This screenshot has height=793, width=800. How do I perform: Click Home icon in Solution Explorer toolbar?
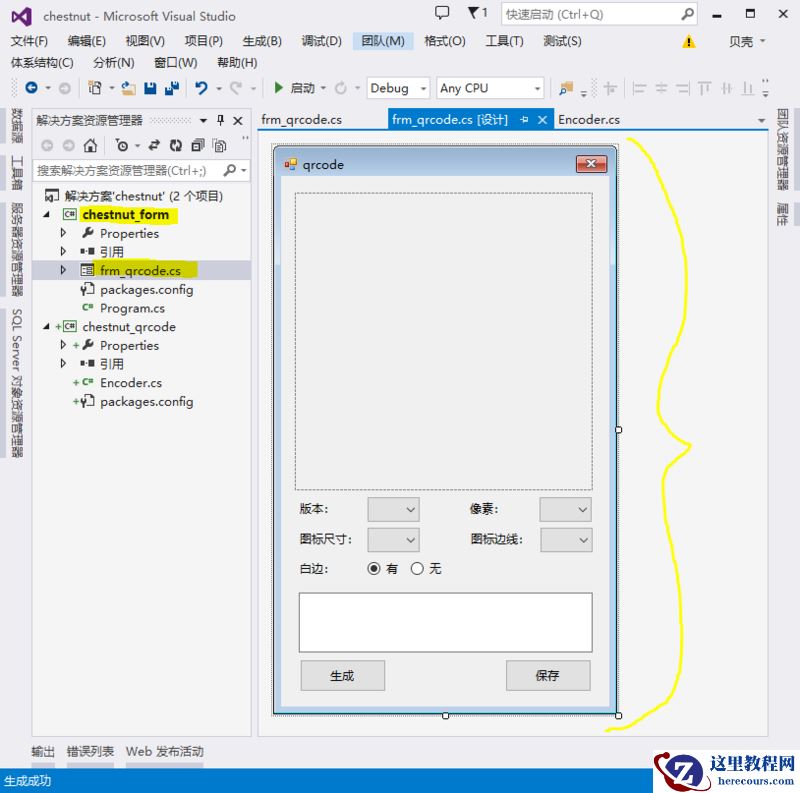90,146
